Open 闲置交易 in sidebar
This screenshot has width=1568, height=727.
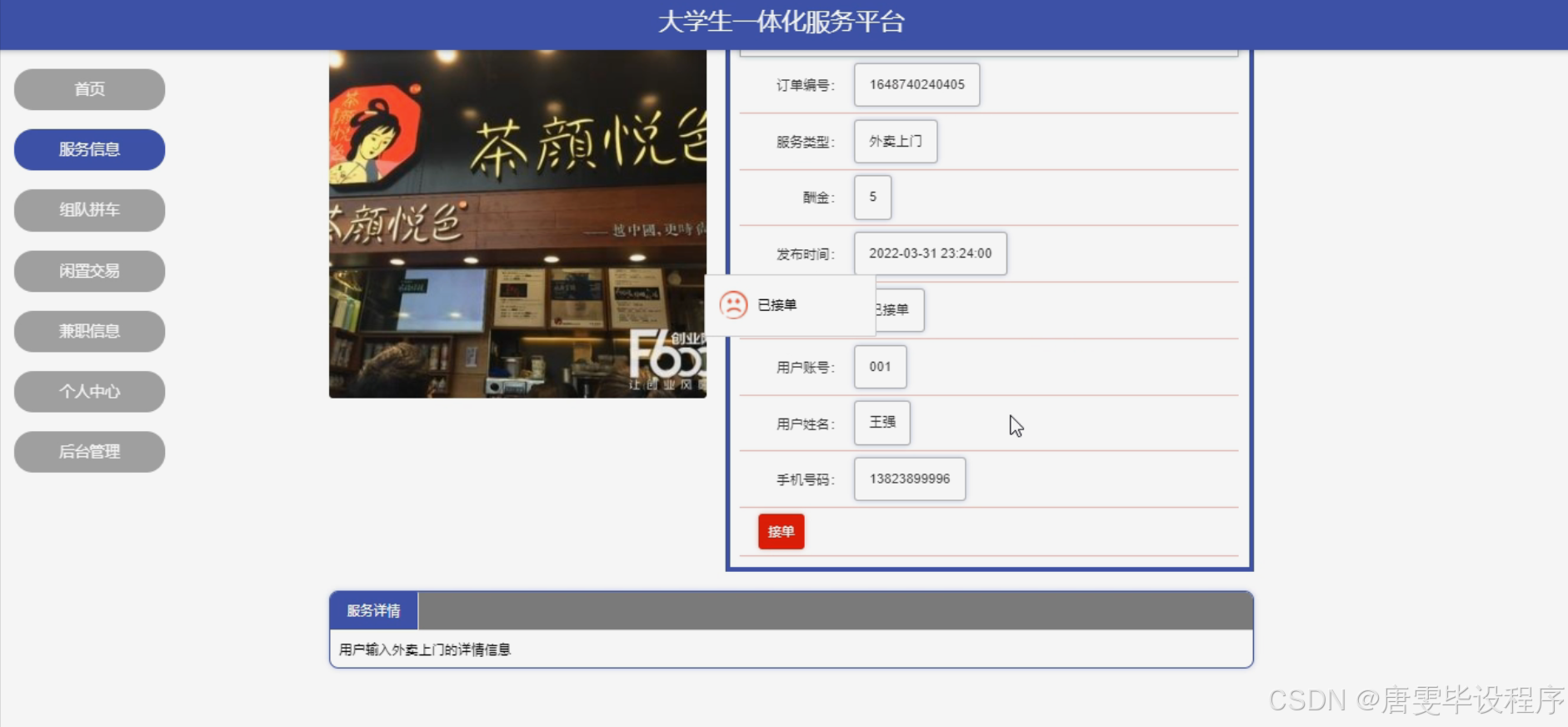[x=89, y=271]
